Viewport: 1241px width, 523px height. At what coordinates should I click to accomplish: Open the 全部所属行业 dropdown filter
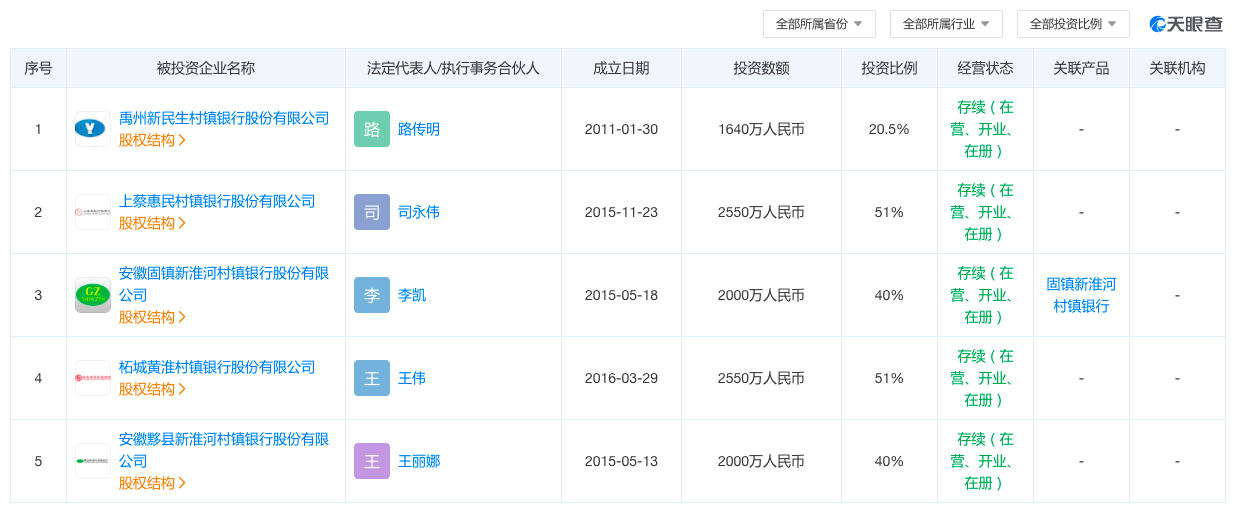click(946, 24)
